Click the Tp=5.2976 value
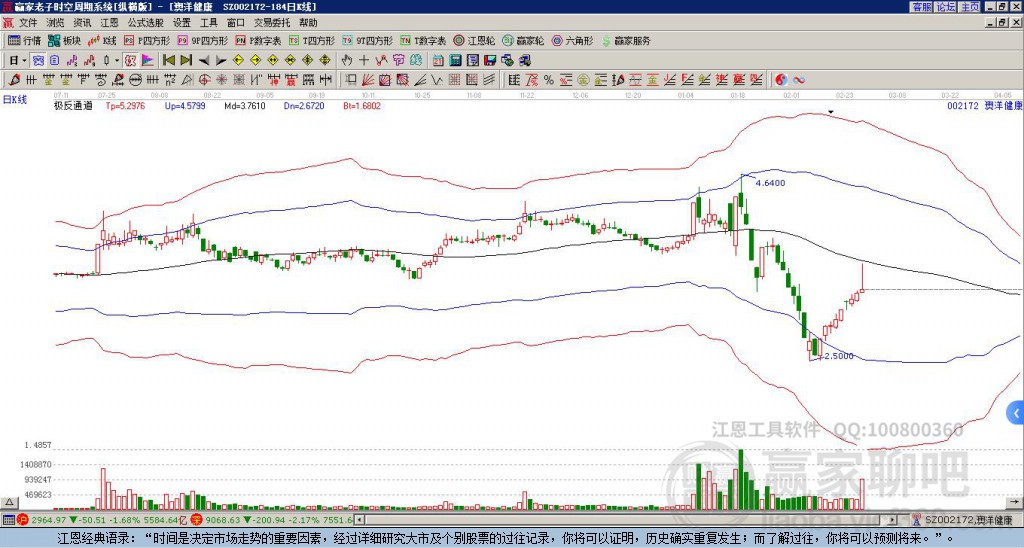The height and width of the screenshot is (548, 1024). pyautogui.click(x=125, y=106)
